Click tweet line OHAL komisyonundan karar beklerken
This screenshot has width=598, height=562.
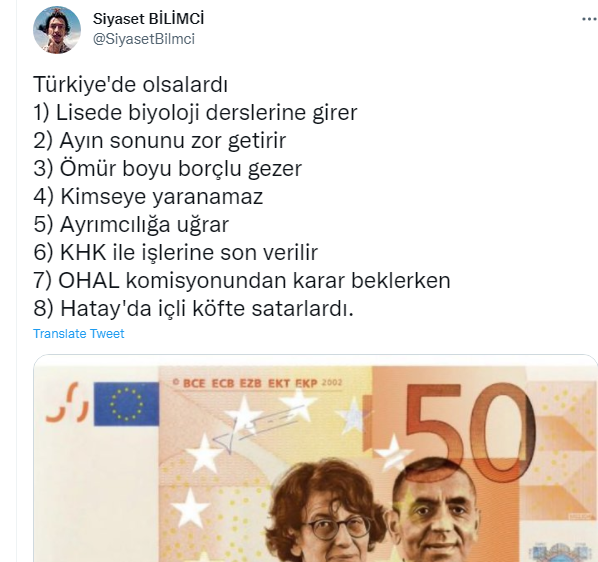[x=242, y=281]
